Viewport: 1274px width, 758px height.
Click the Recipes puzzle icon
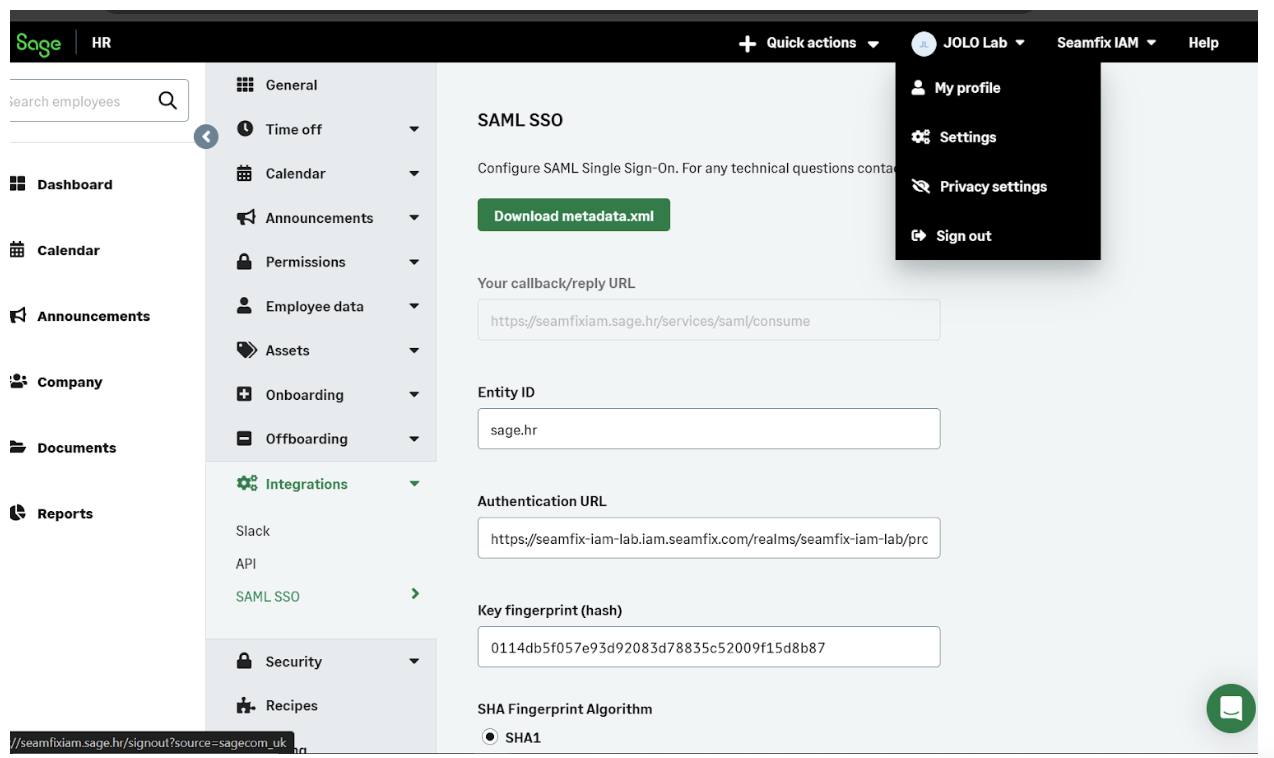pyautogui.click(x=245, y=705)
